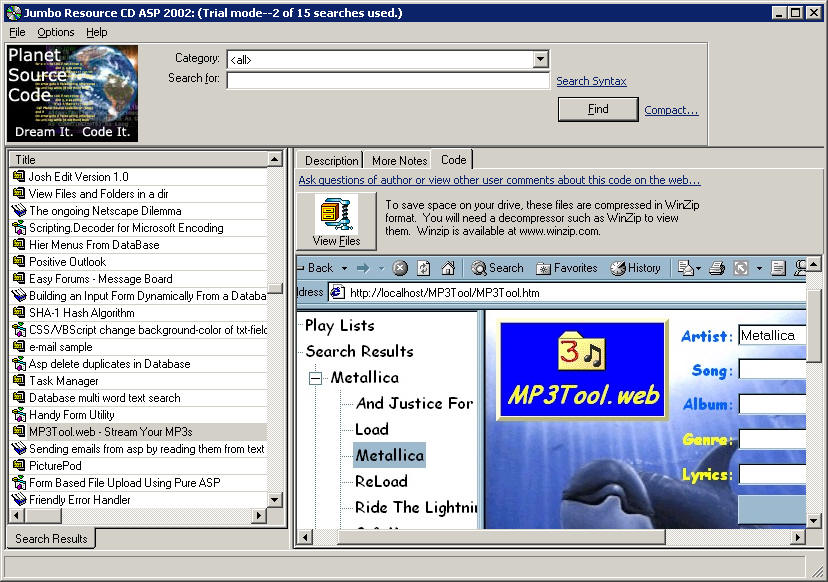Collapse the Metallica tree node
This screenshot has width=828, height=582.
coord(315,378)
